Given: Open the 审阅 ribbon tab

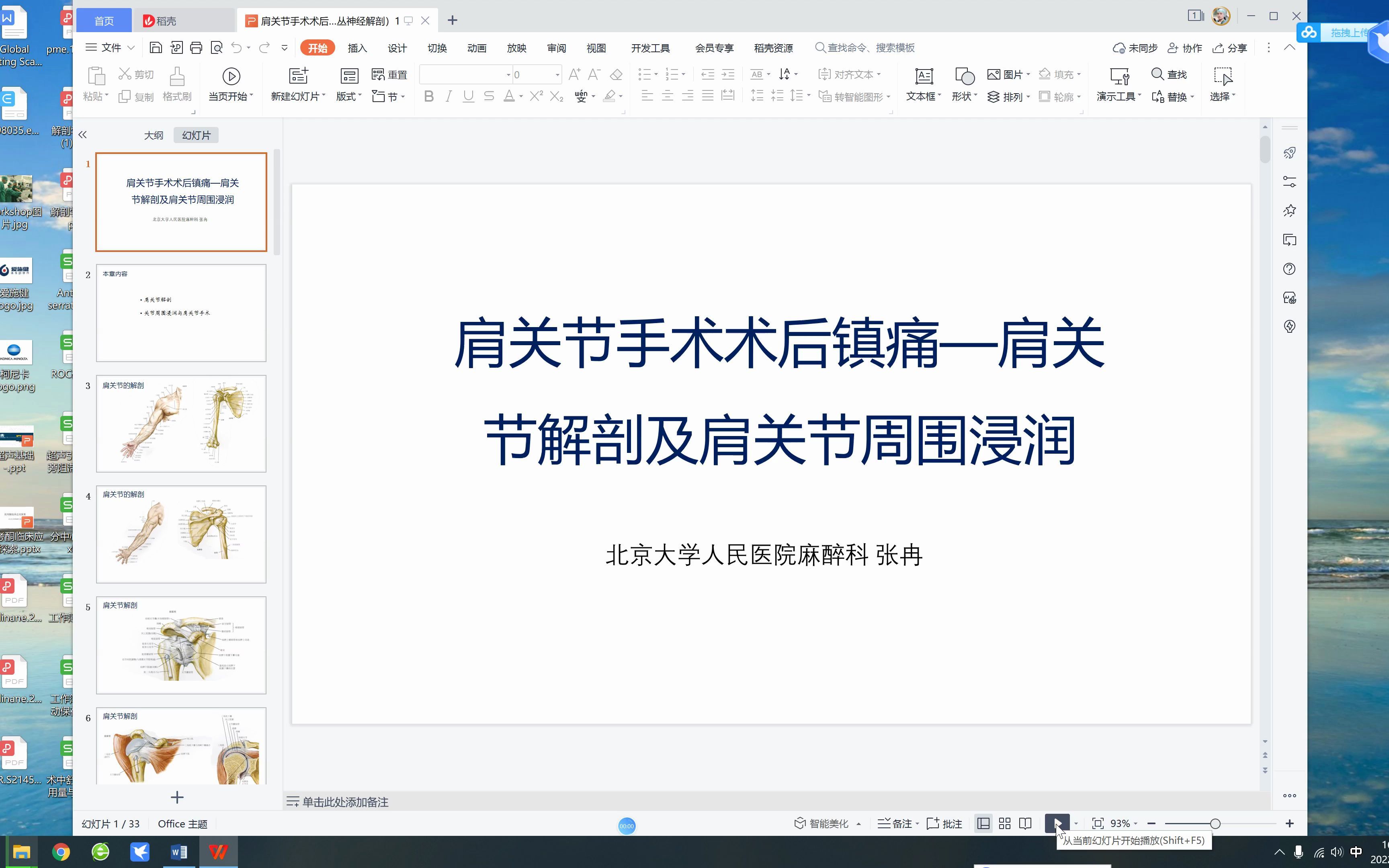Looking at the screenshot, I should 557,48.
